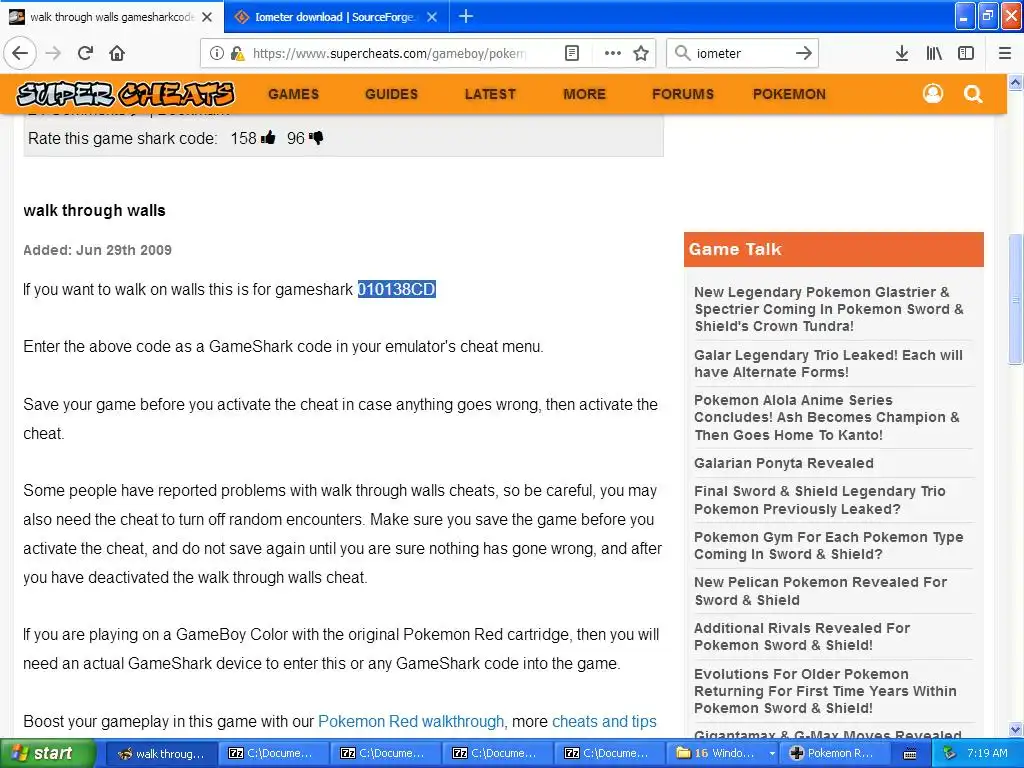Close the Iometer download tab
The height and width of the screenshot is (768, 1024).
[432, 17]
